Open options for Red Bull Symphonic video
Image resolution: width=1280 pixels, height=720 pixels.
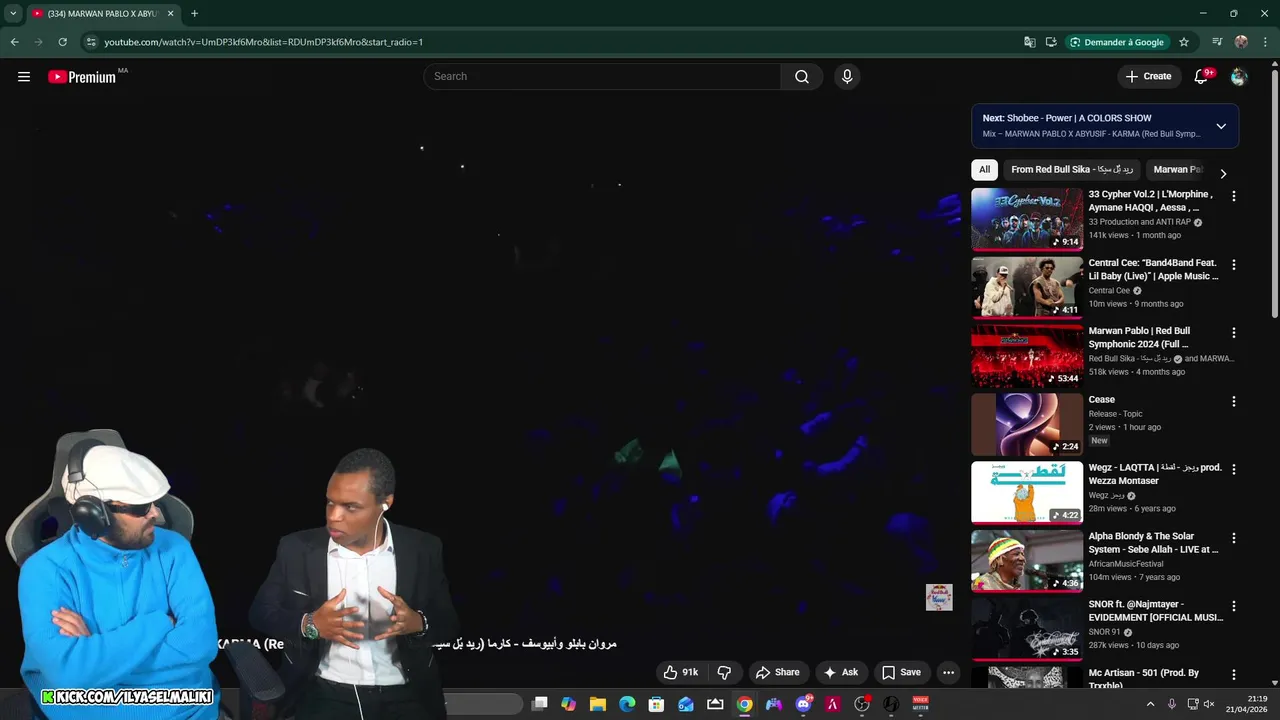pyautogui.click(x=1234, y=333)
